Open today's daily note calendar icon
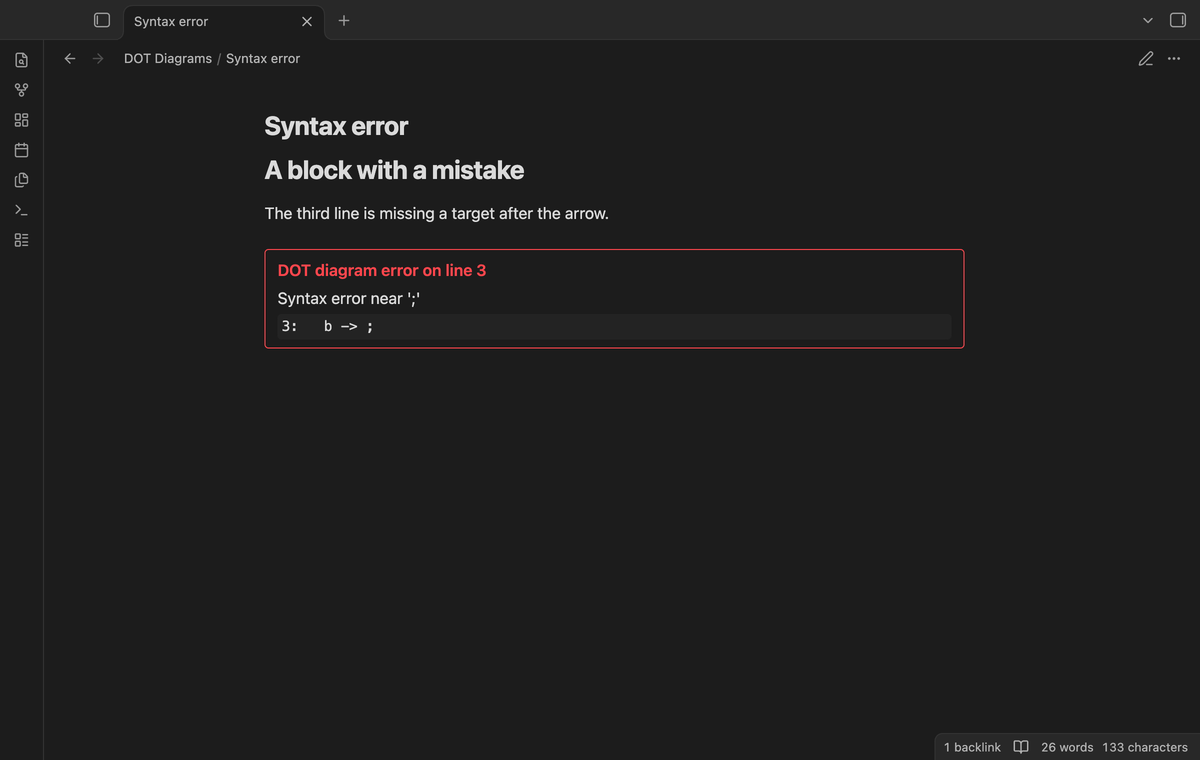Image resolution: width=1200 pixels, height=760 pixels. [x=22, y=151]
